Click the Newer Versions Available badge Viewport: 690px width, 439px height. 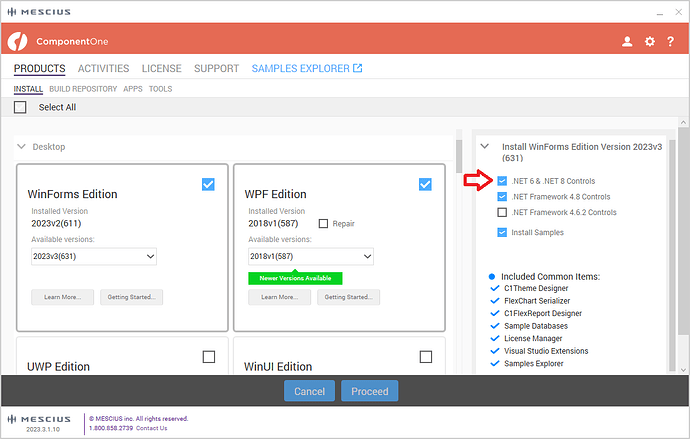[x=295, y=278]
